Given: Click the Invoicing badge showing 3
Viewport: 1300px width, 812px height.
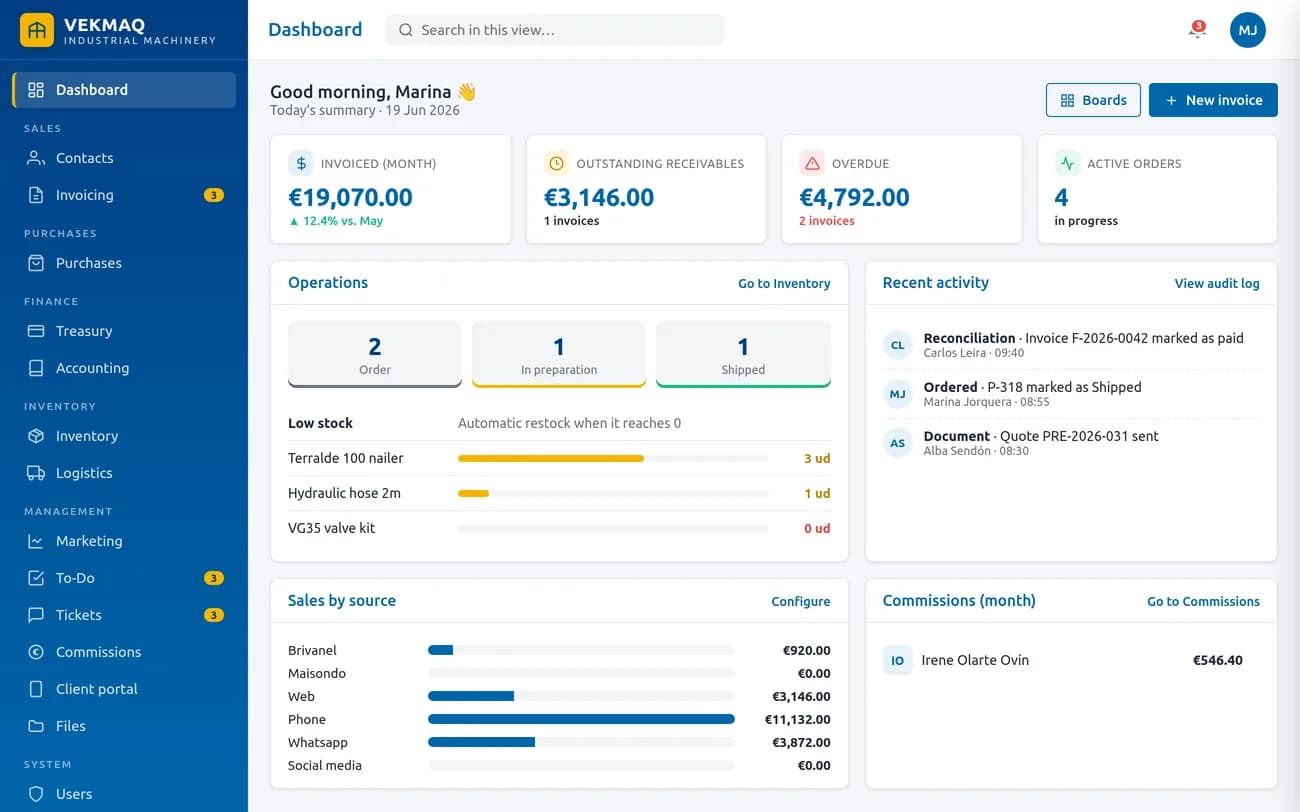Looking at the screenshot, I should (x=213, y=195).
